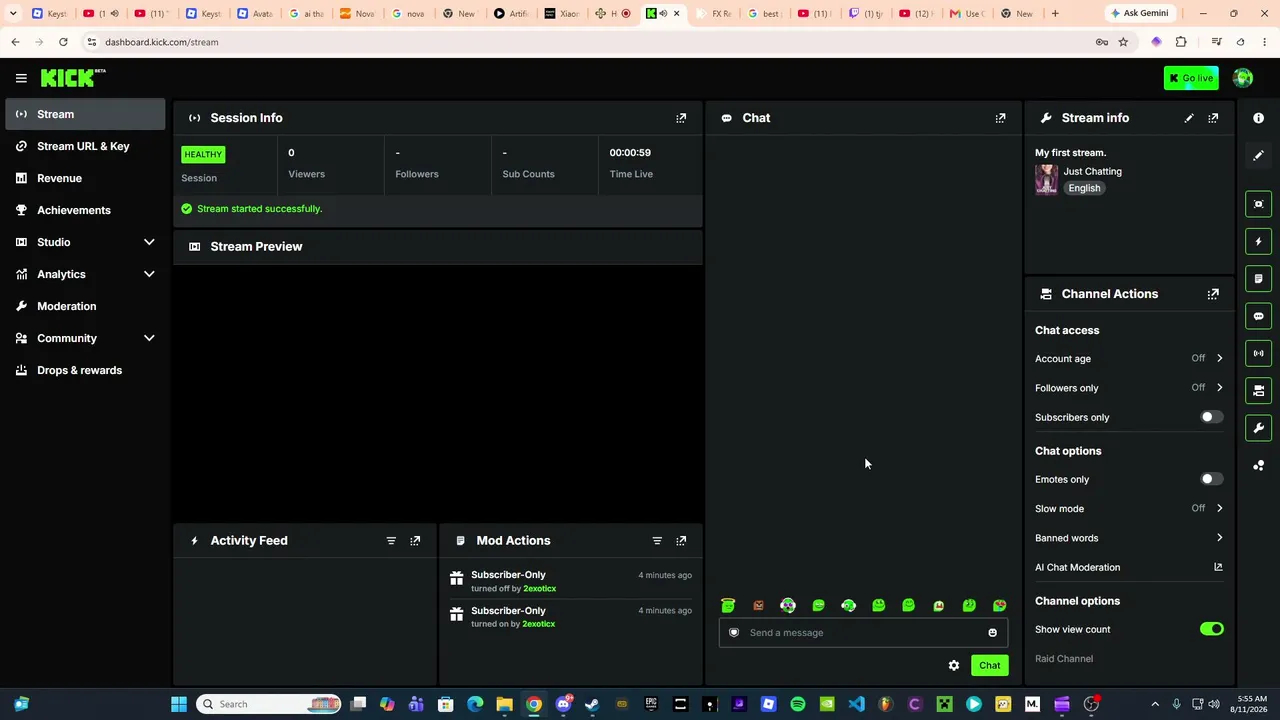Open the Windows Start menu
This screenshot has width=1280, height=720.
click(179, 704)
